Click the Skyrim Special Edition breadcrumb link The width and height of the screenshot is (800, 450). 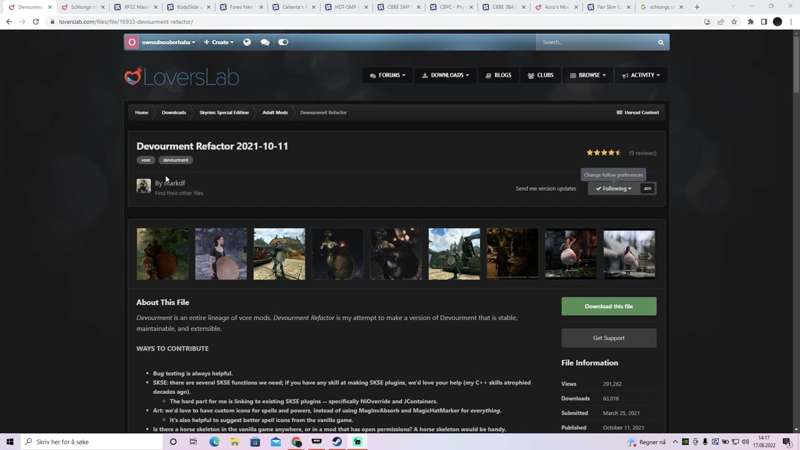click(x=224, y=112)
